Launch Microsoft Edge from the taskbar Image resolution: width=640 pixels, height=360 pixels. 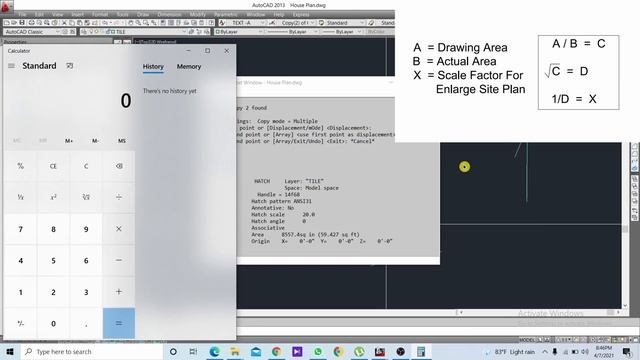[214, 351]
